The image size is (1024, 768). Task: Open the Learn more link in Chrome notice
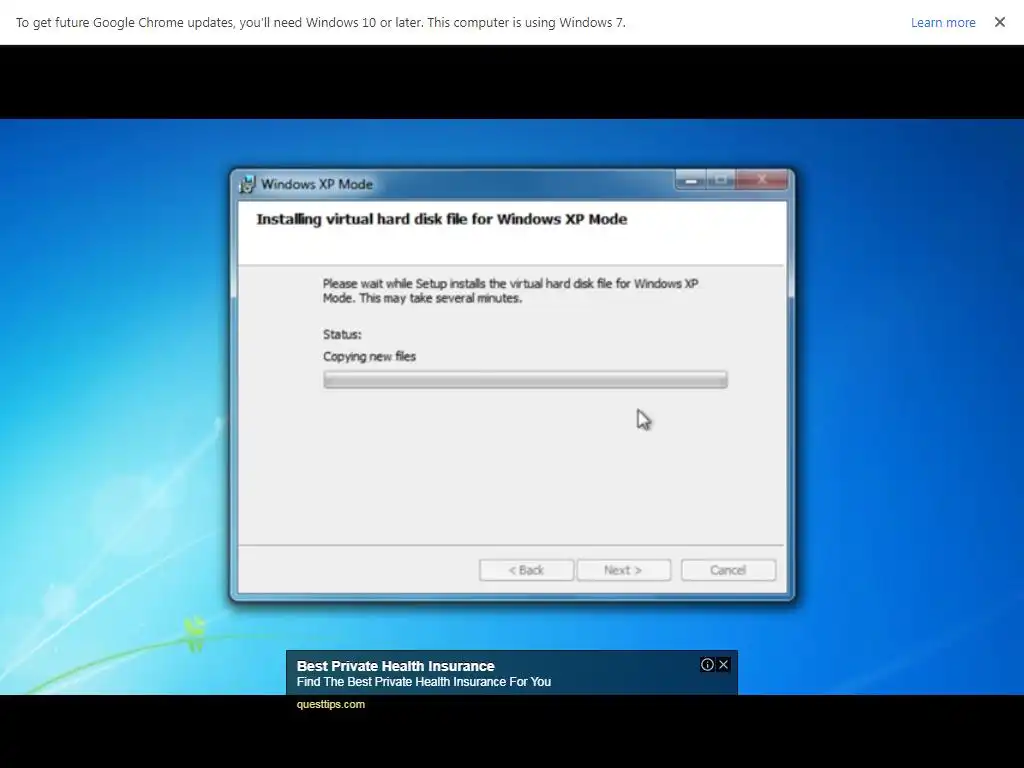942,23
